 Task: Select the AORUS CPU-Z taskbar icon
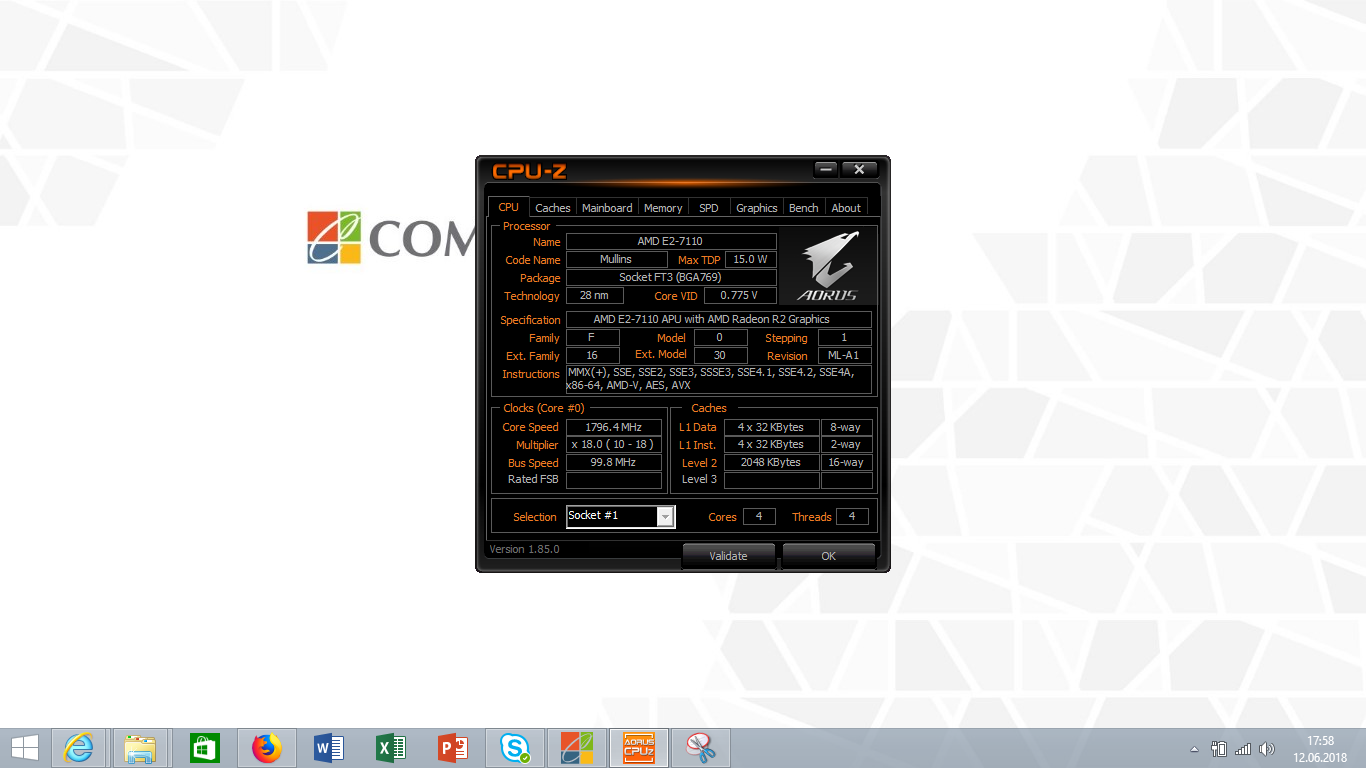click(x=639, y=748)
